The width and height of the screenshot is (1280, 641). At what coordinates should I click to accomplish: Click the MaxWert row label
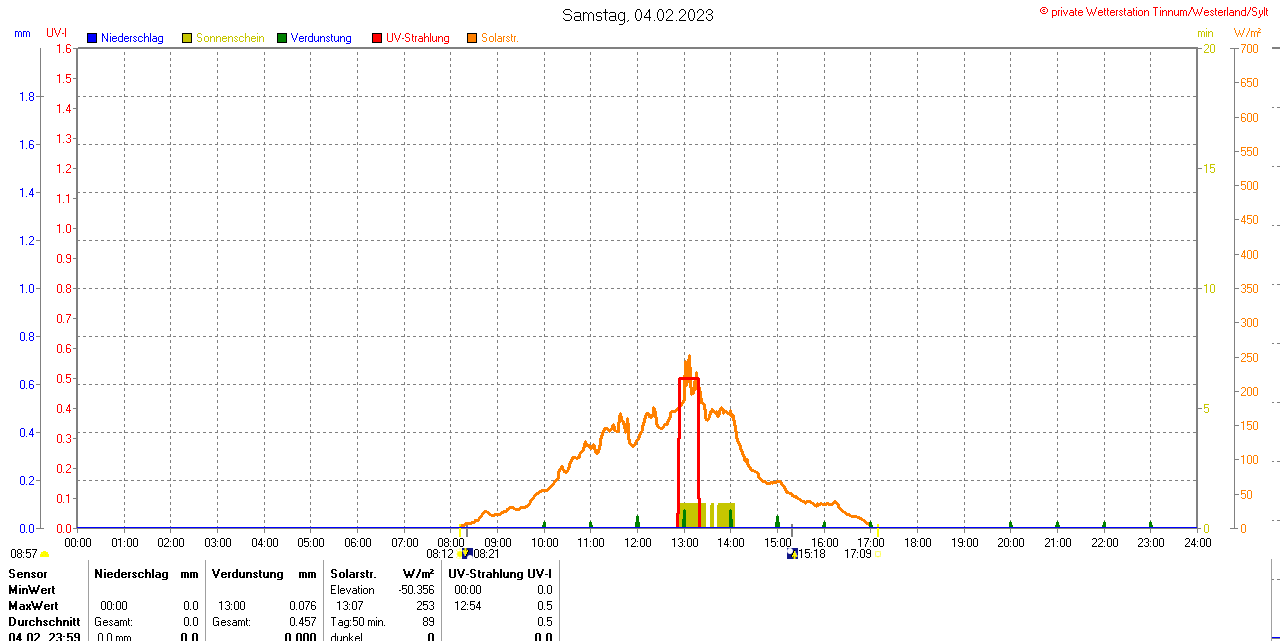coord(33,606)
